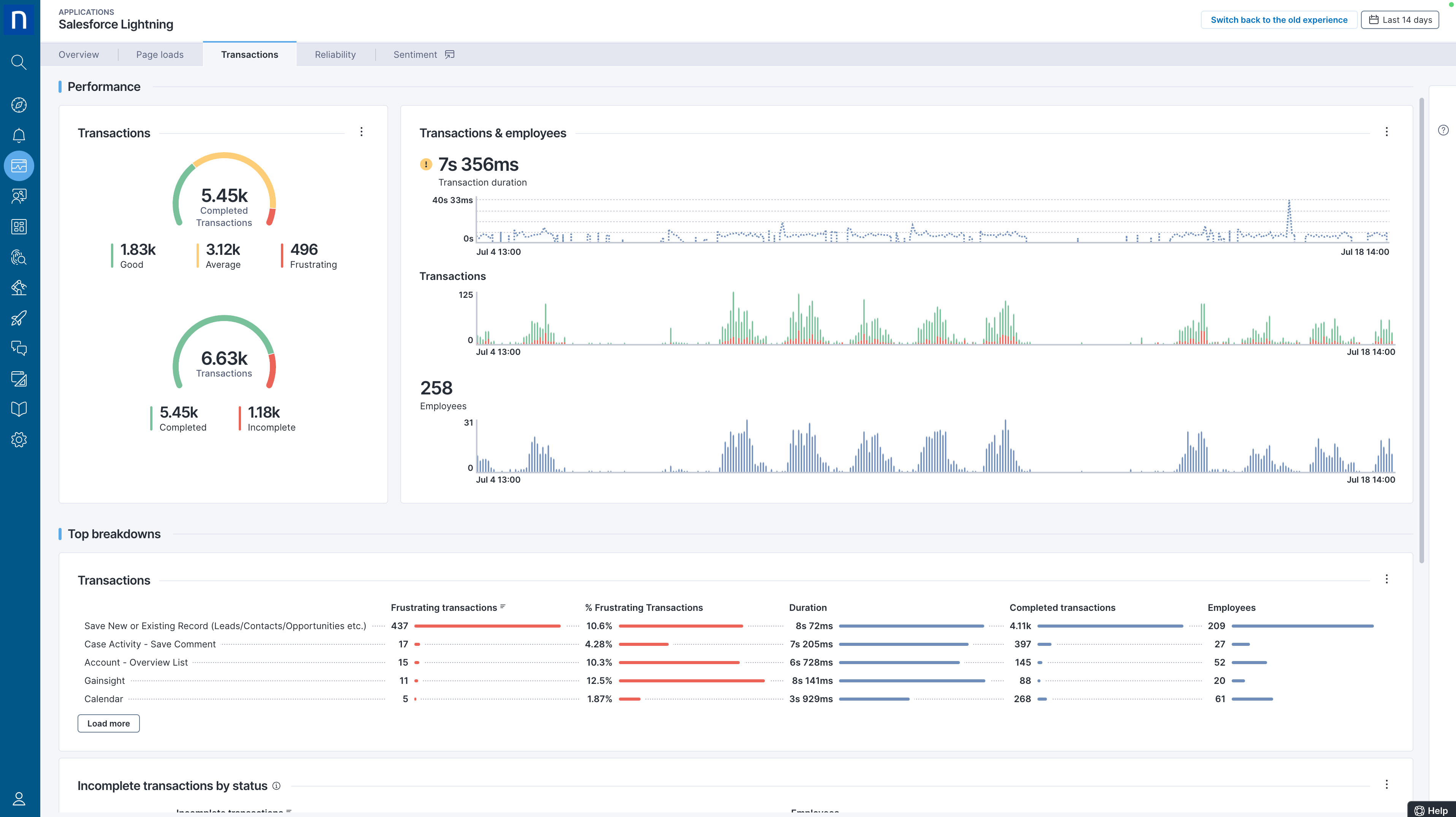1456x817 pixels.
Task: Click the open book library icon
Action: point(19,409)
